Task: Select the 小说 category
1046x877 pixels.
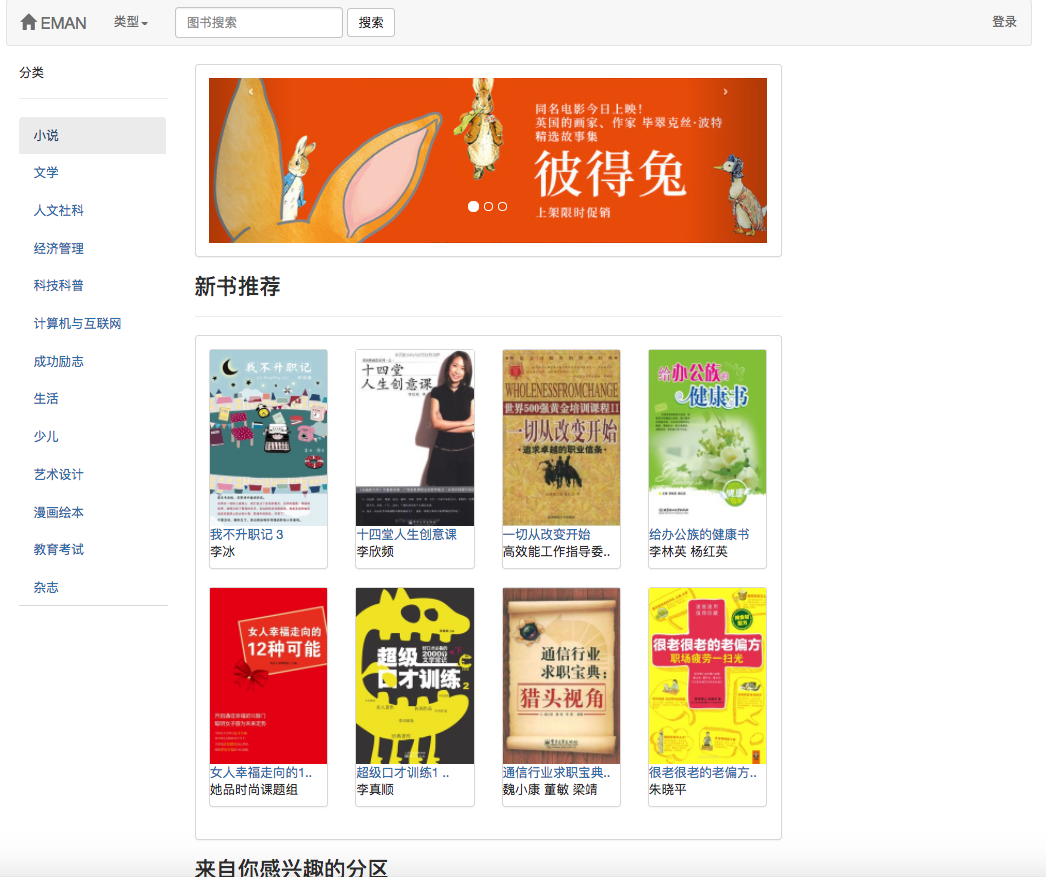Action: 92,135
